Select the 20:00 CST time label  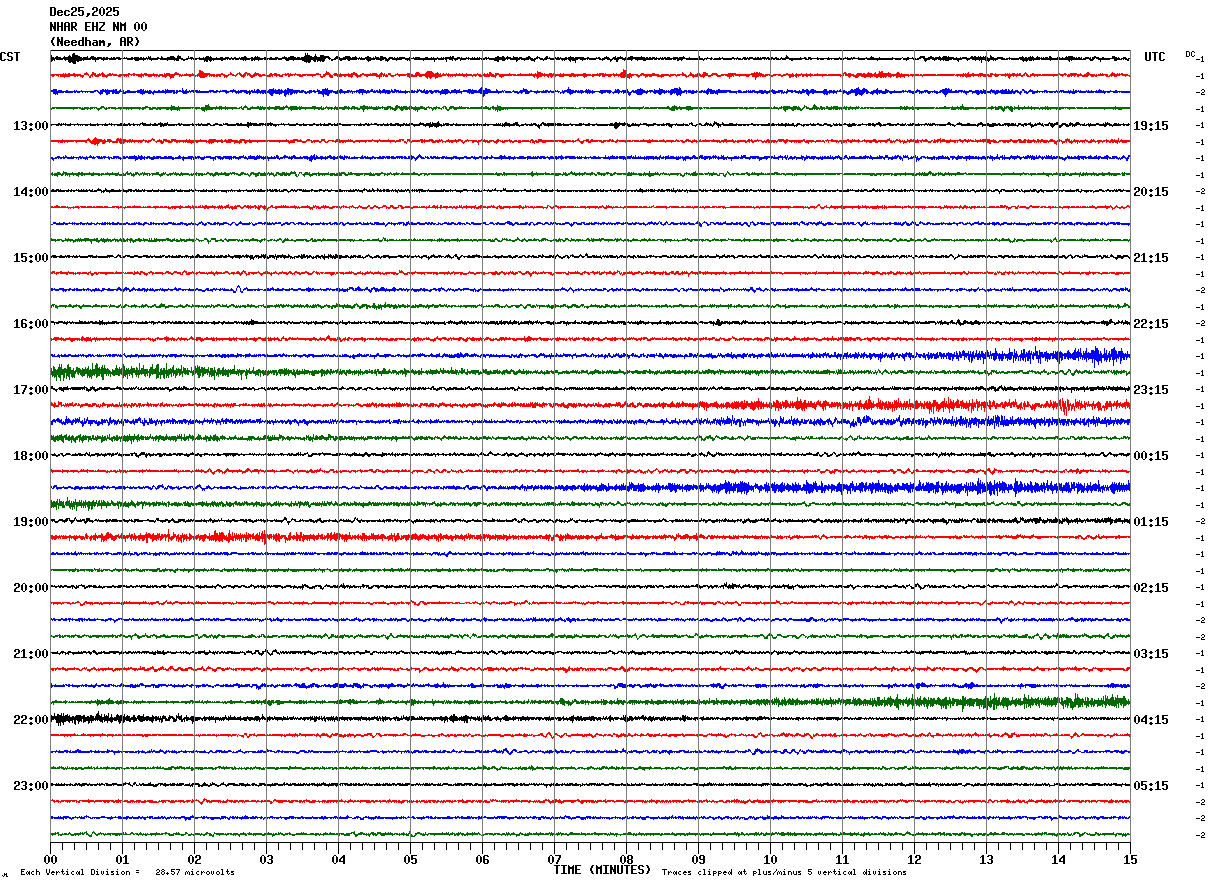(x=30, y=588)
